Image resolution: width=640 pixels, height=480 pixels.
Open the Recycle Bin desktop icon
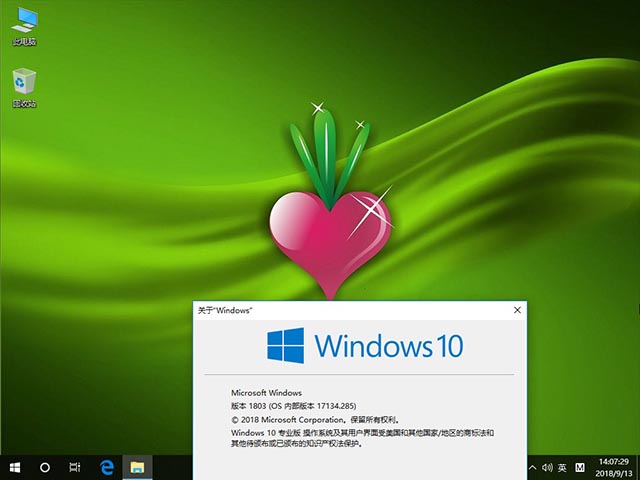tap(24, 88)
